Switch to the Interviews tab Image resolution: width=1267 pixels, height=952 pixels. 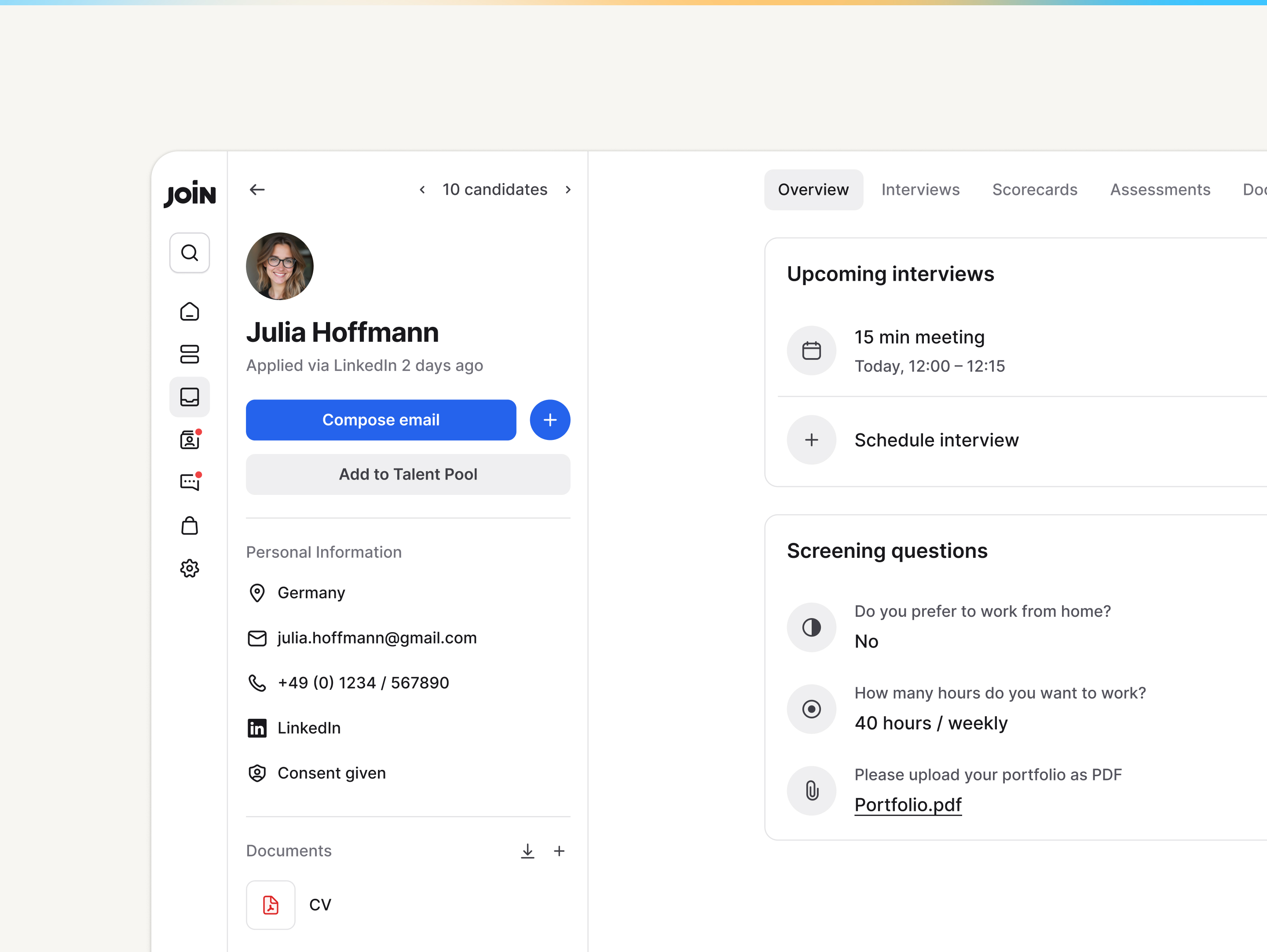click(x=920, y=190)
